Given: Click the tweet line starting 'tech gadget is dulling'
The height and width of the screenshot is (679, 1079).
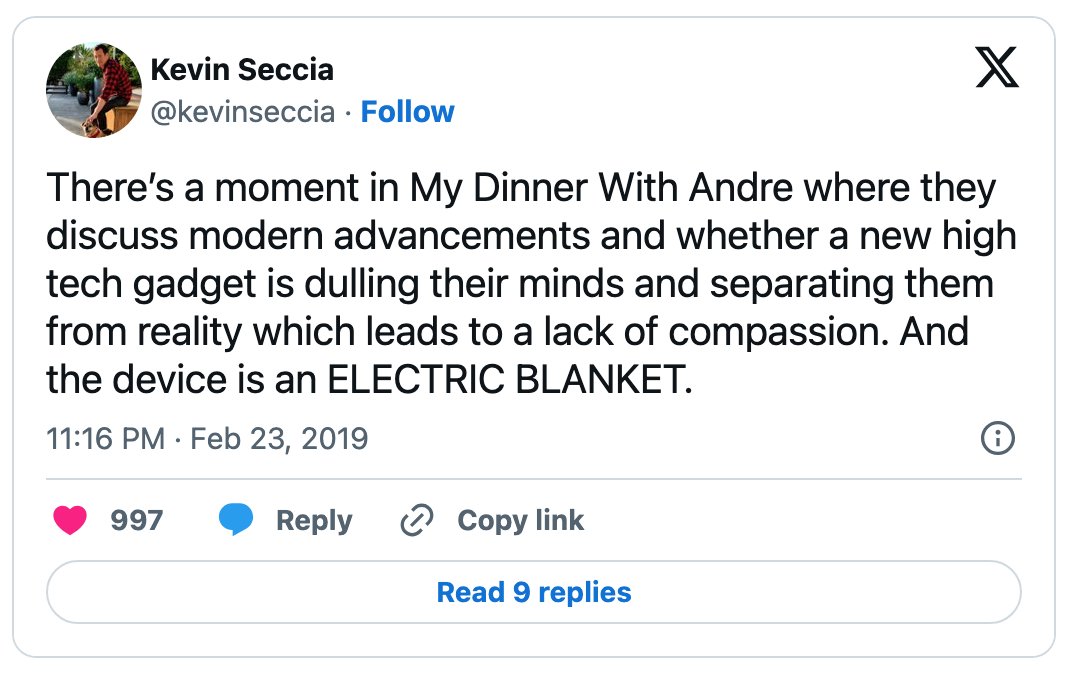Looking at the screenshot, I should [520, 284].
